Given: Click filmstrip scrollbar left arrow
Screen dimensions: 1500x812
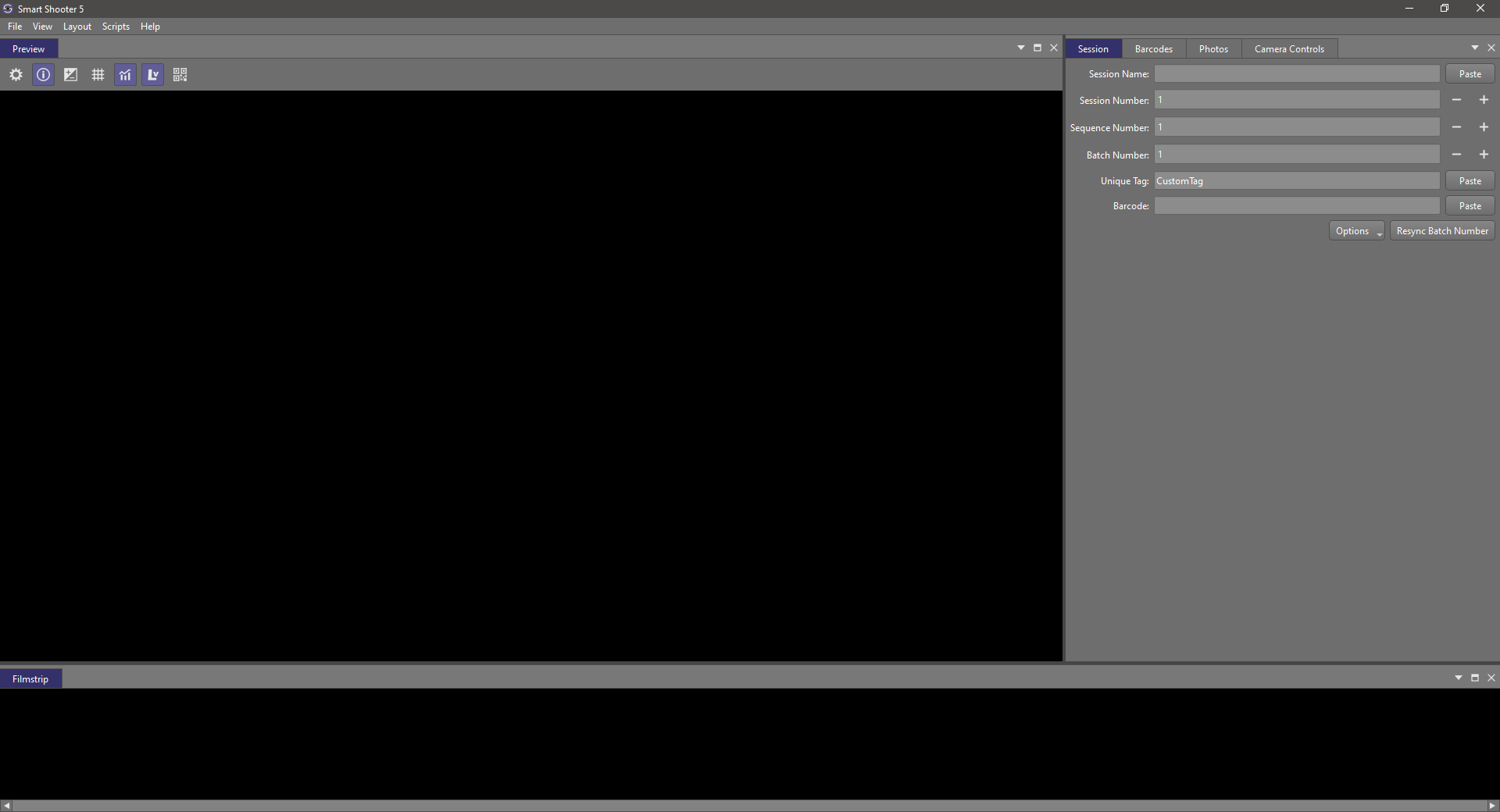Looking at the screenshot, I should (x=7, y=806).
